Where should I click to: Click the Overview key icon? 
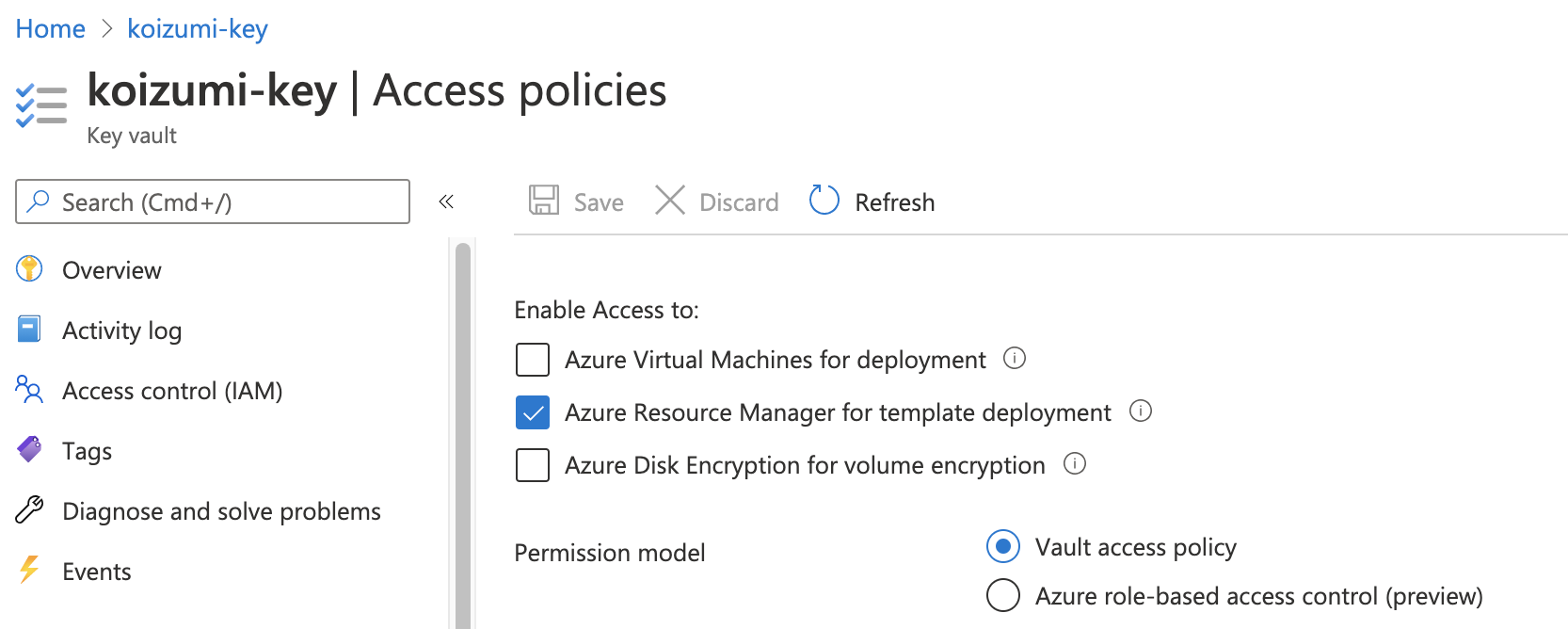pos(29,269)
